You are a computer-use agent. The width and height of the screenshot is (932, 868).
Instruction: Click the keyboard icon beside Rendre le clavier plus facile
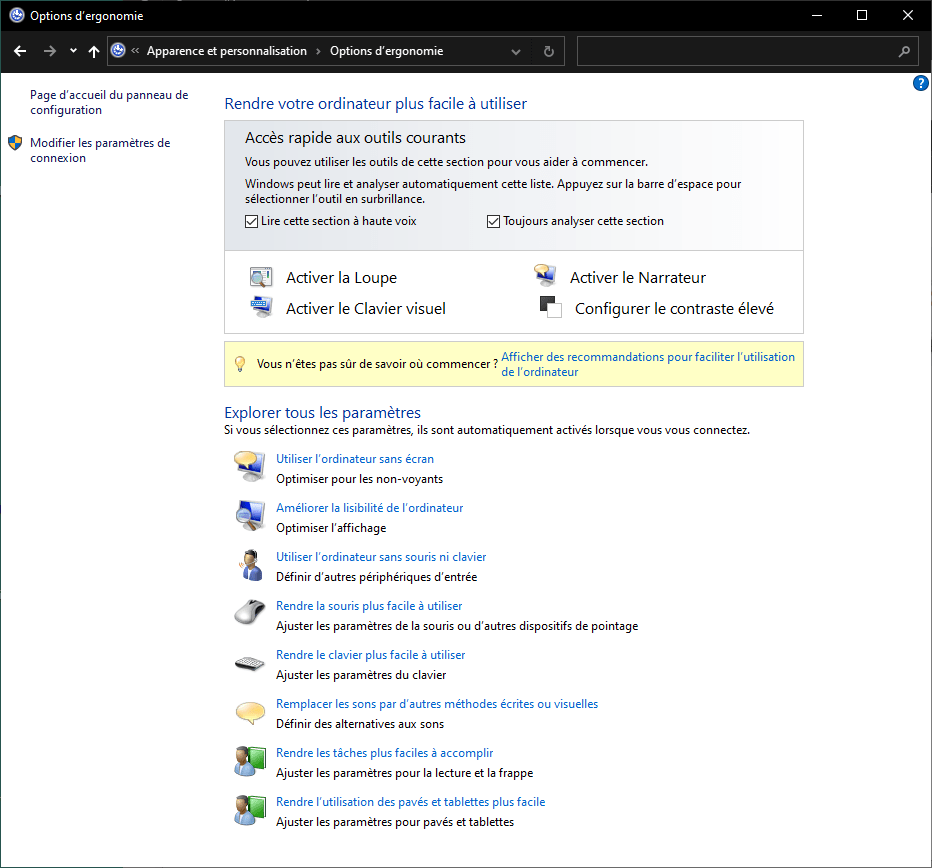[250, 663]
